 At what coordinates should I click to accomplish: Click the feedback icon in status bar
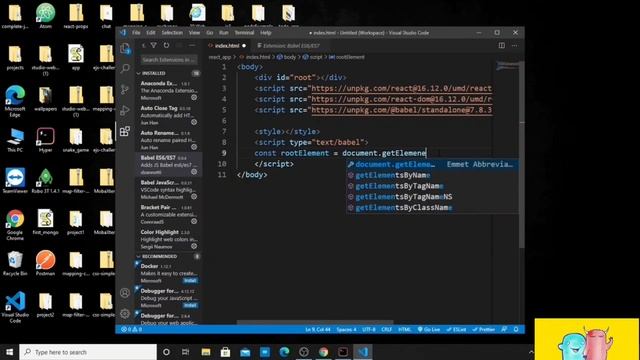click(504, 329)
